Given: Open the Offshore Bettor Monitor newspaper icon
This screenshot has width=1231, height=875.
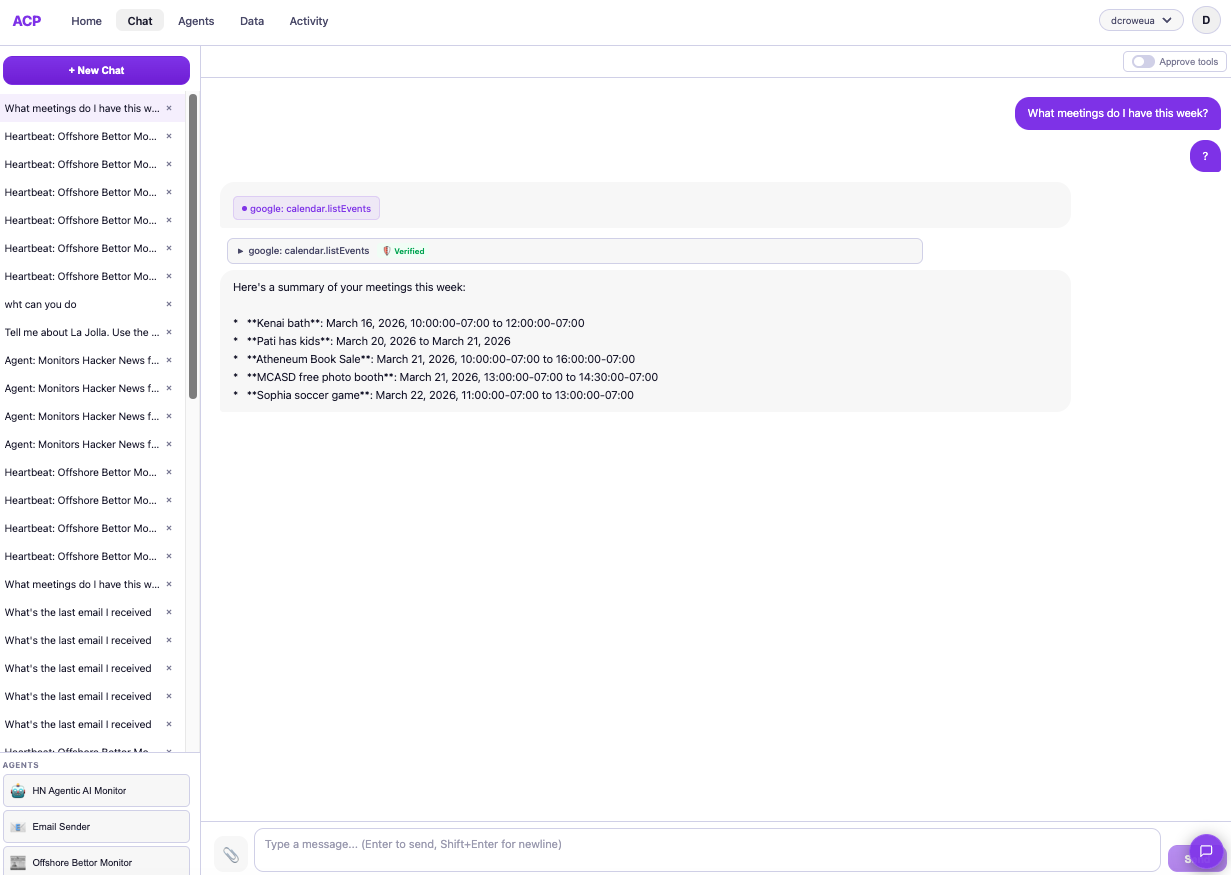Looking at the screenshot, I should (18, 861).
